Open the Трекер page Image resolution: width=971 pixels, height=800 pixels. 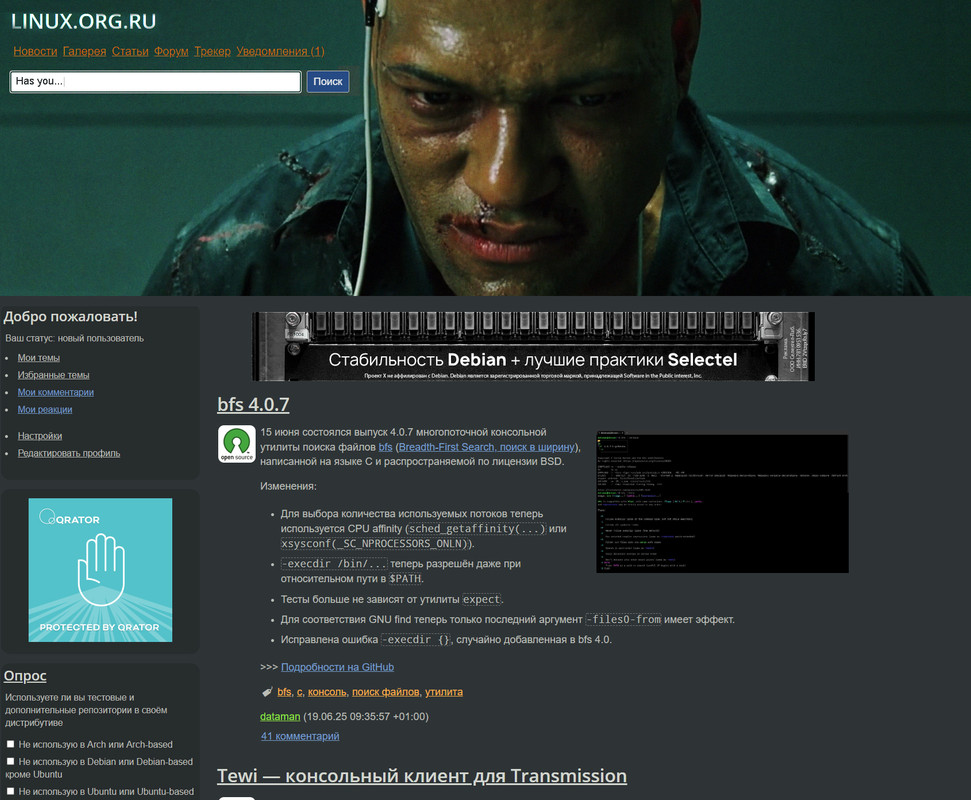pos(212,51)
